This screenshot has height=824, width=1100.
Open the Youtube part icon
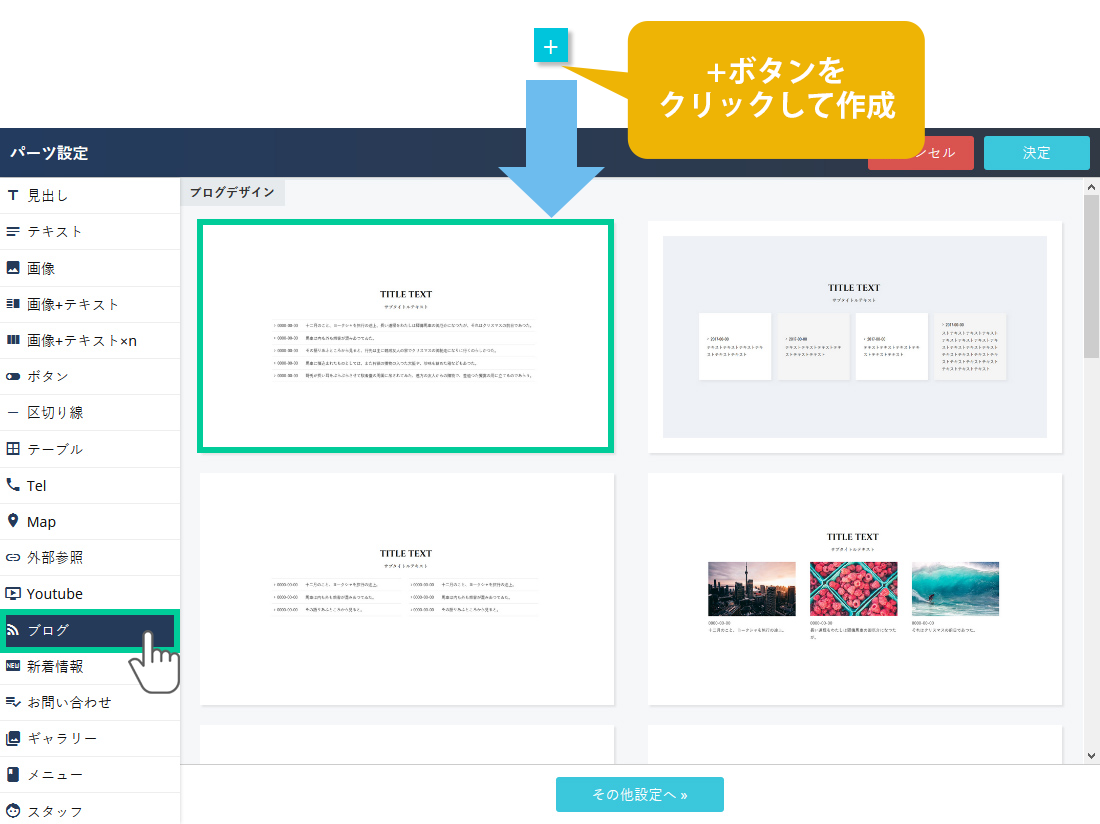(13, 594)
